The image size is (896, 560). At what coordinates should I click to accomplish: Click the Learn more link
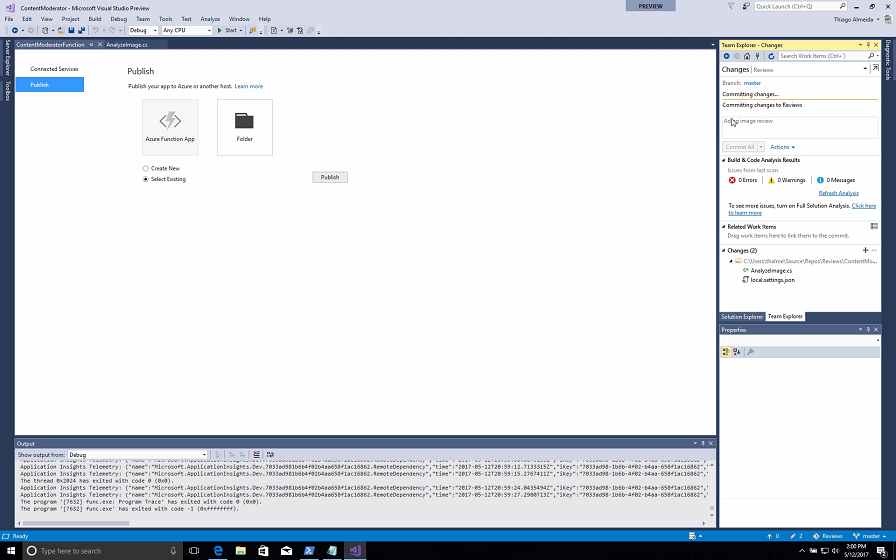click(249, 86)
